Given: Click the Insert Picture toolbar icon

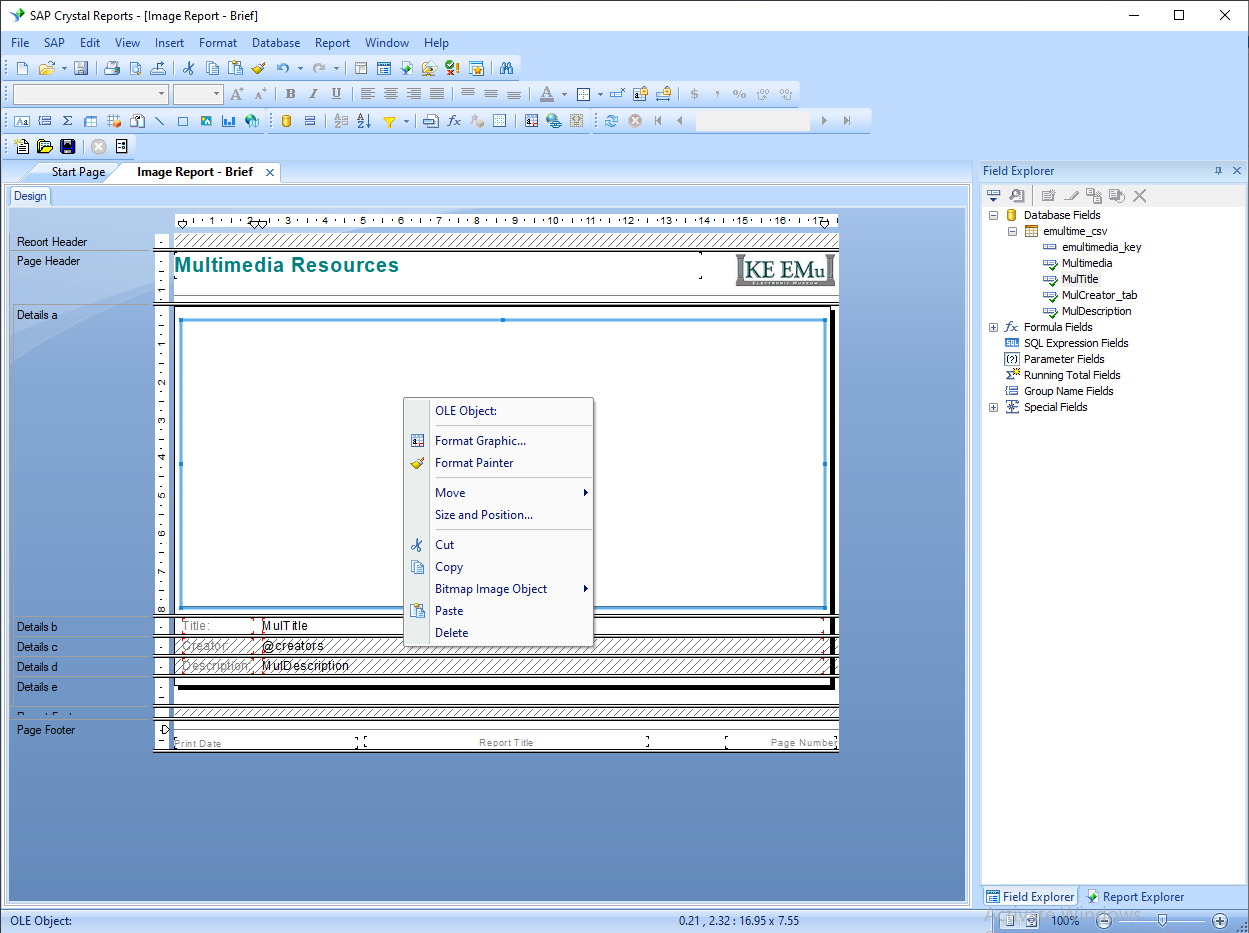Looking at the screenshot, I should click(206, 121).
